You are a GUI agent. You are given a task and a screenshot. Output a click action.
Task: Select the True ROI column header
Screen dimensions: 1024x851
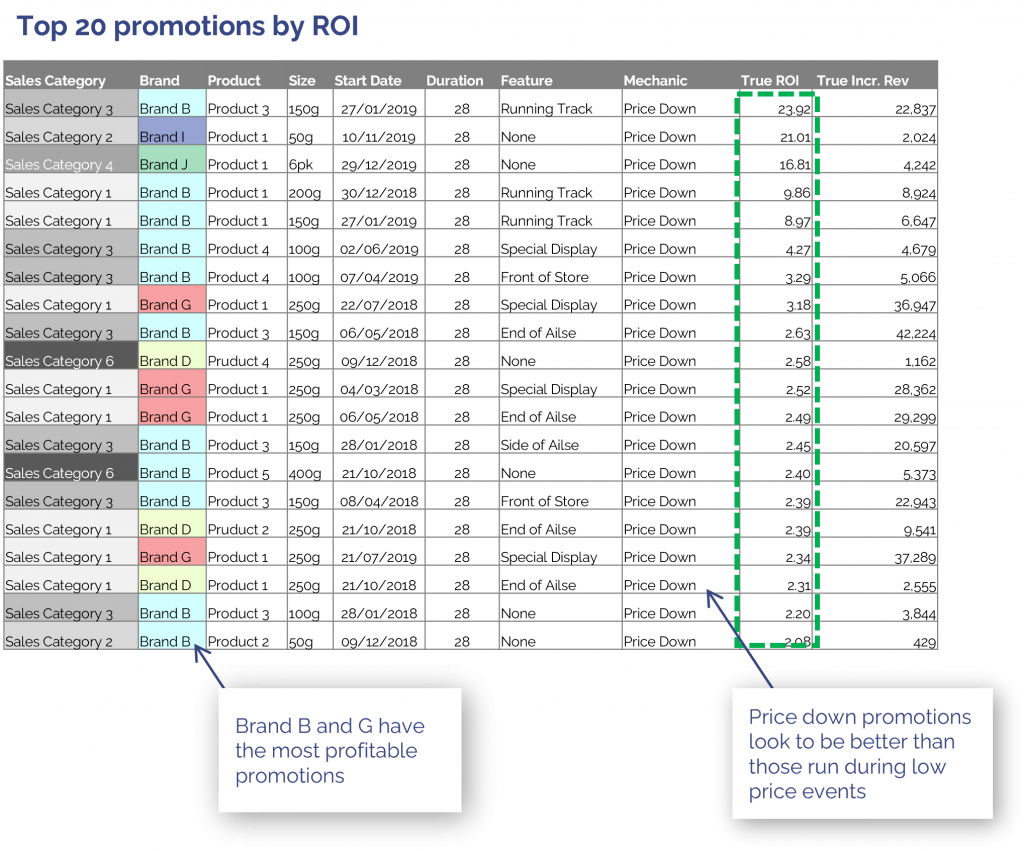pyautogui.click(x=769, y=81)
